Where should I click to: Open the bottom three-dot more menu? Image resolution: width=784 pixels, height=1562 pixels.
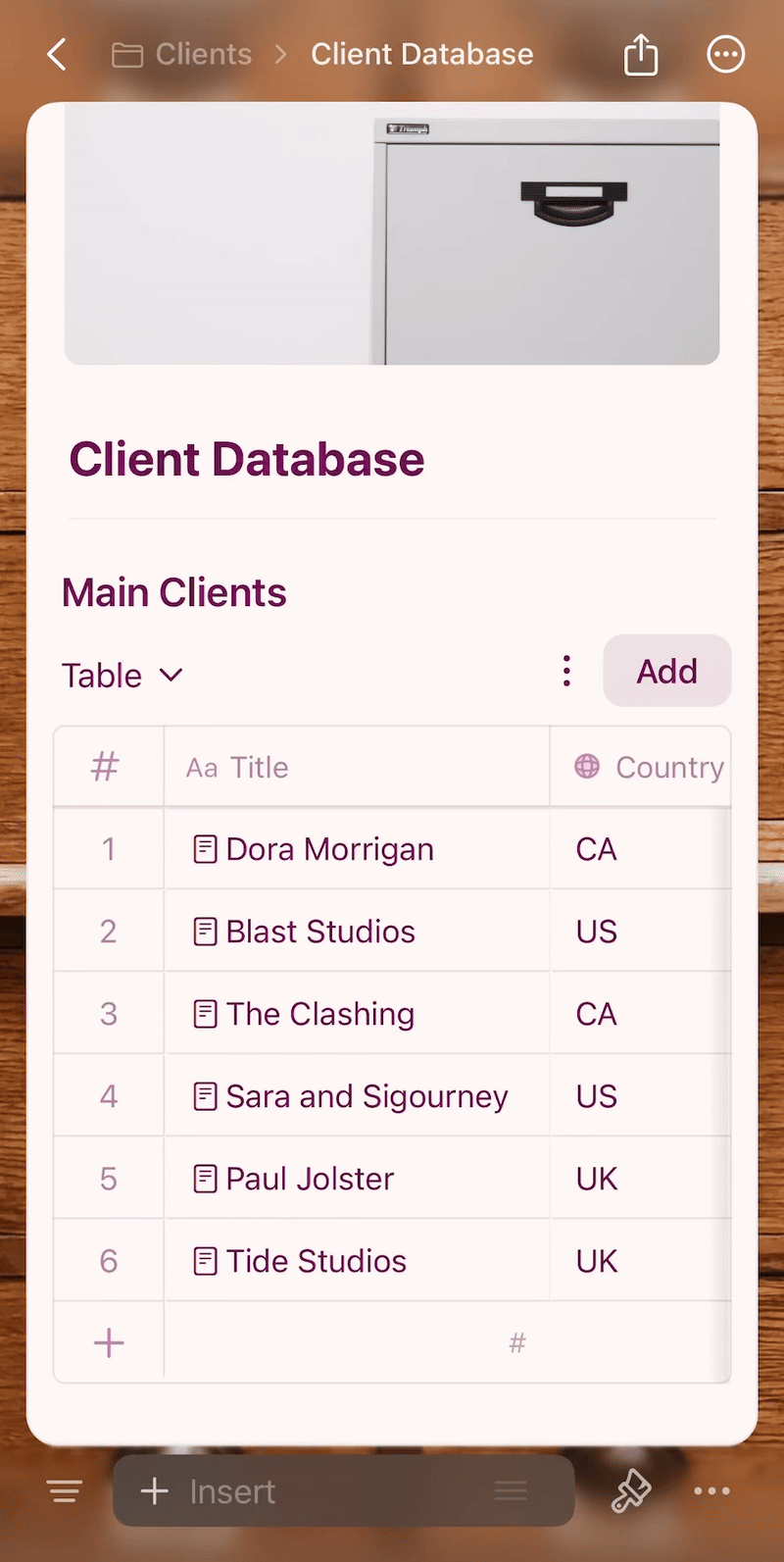coord(711,1491)
